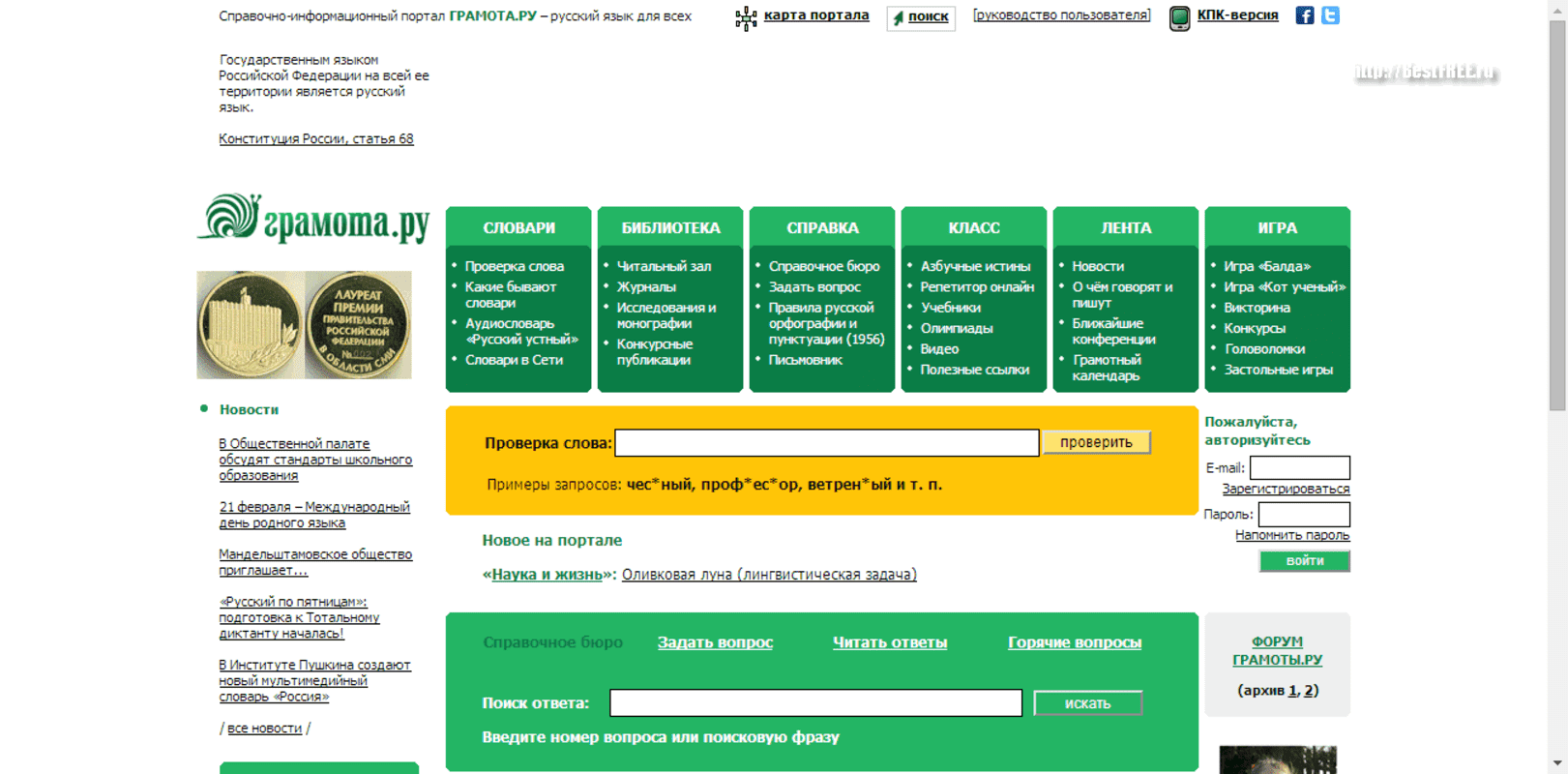Click the Грамота.ру logo

pos(314,219)
